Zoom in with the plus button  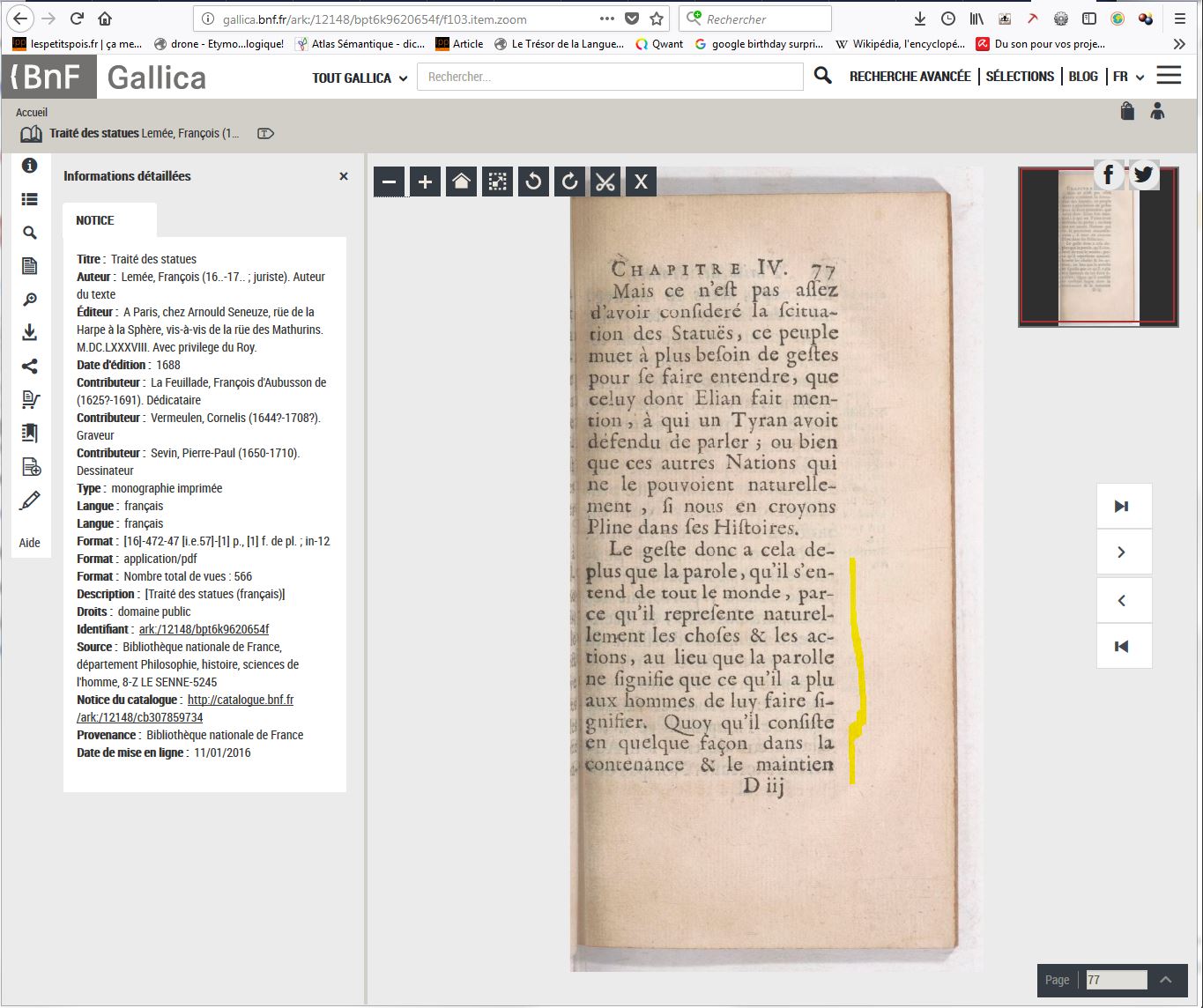pos(425,182)
